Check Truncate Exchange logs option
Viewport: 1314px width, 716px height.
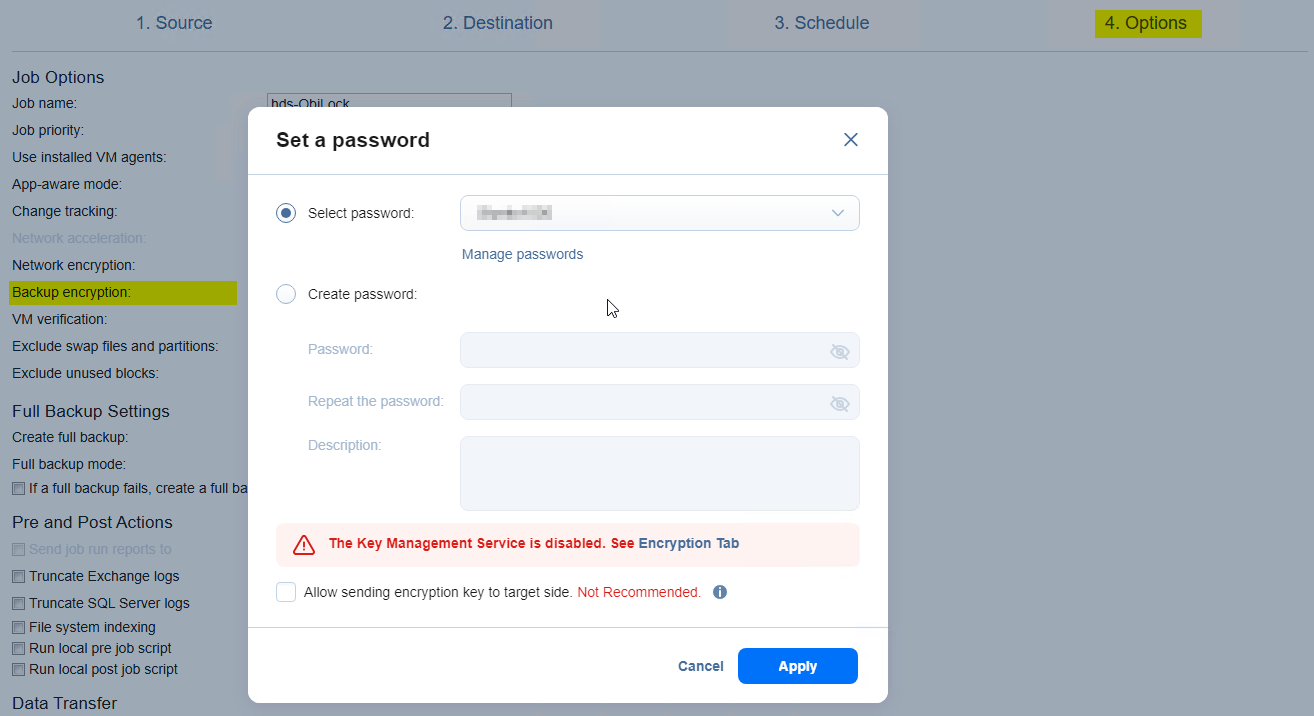[18, 577]
